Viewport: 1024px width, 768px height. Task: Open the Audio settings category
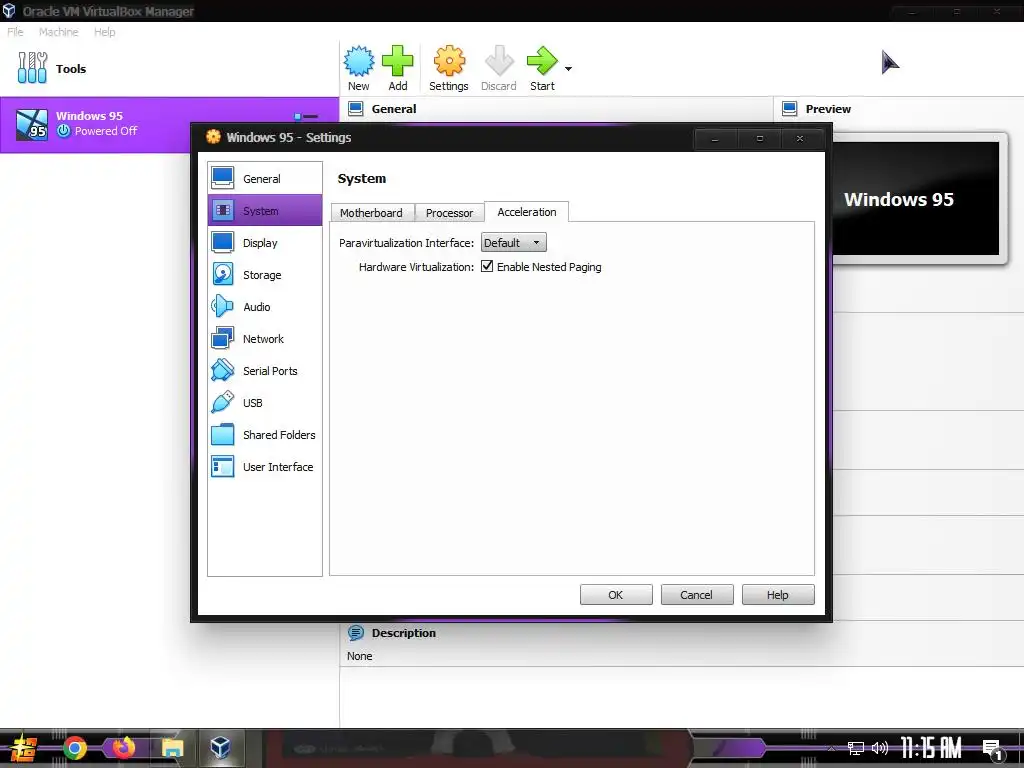tap(264, 306)
